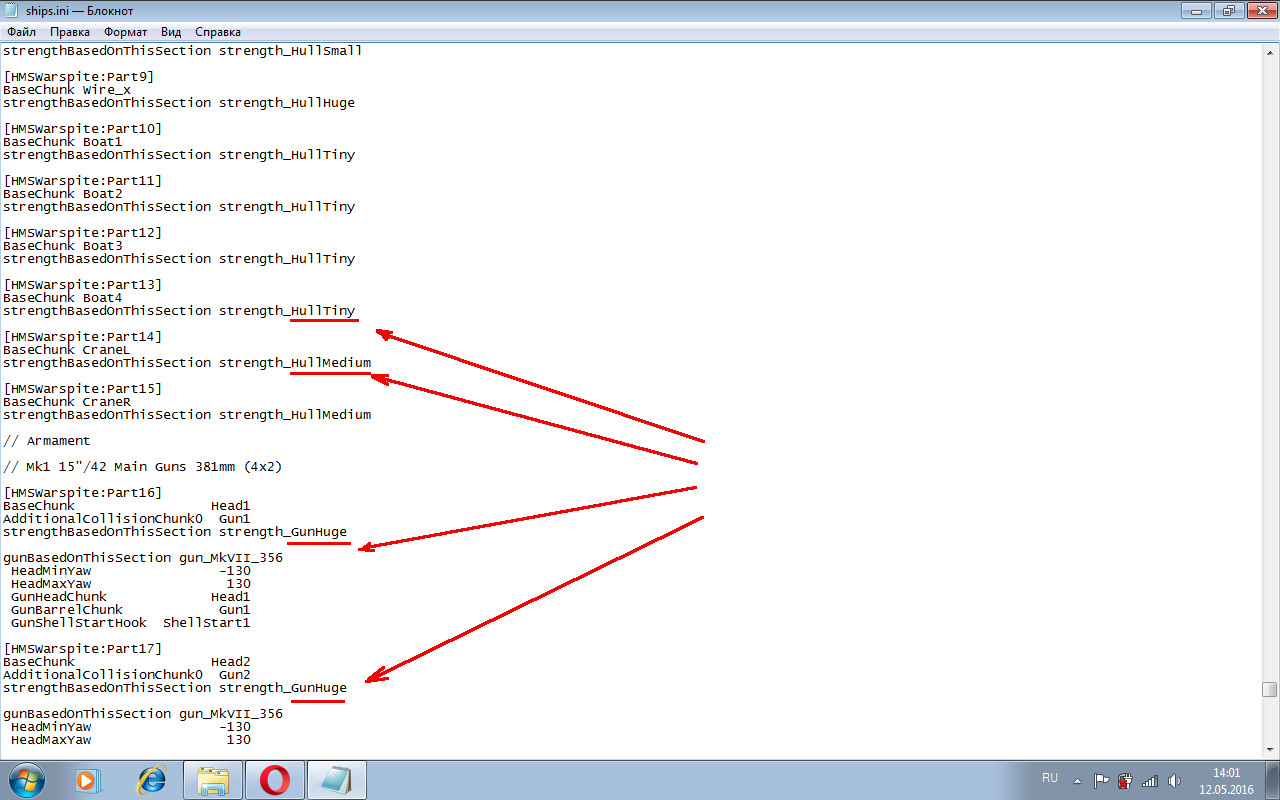
Task: Click the Notepad icon in the title bar
Action: 13,11
